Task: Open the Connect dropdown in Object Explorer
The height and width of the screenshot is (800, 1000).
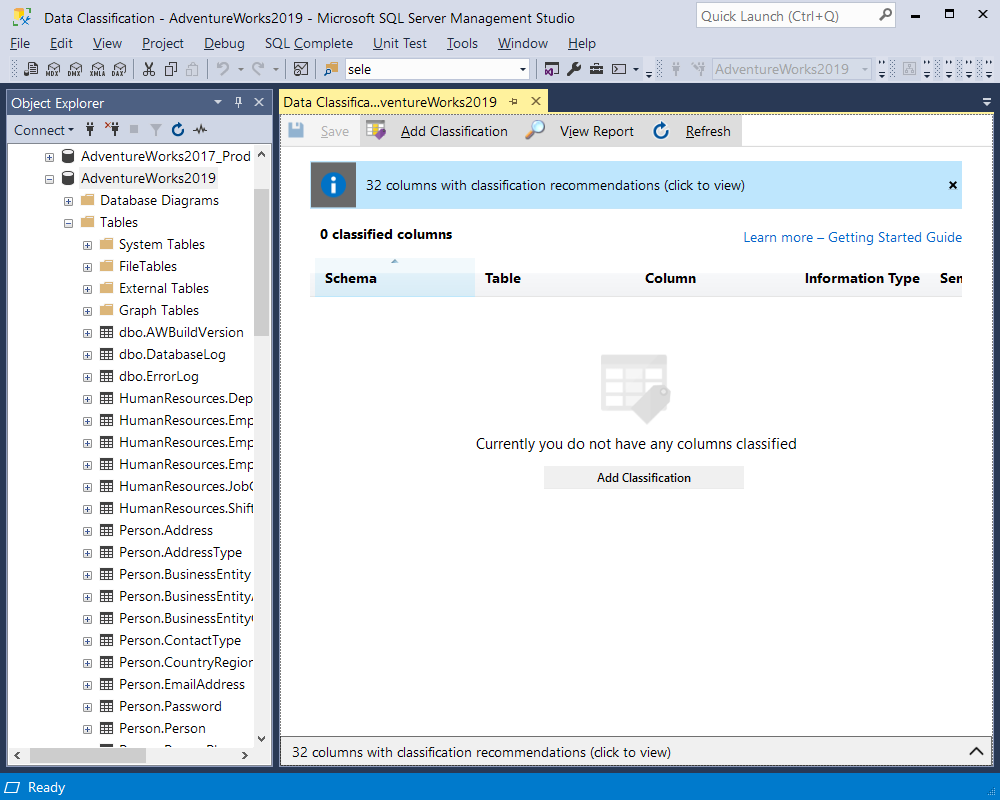Action: click(x=44, y=130)
